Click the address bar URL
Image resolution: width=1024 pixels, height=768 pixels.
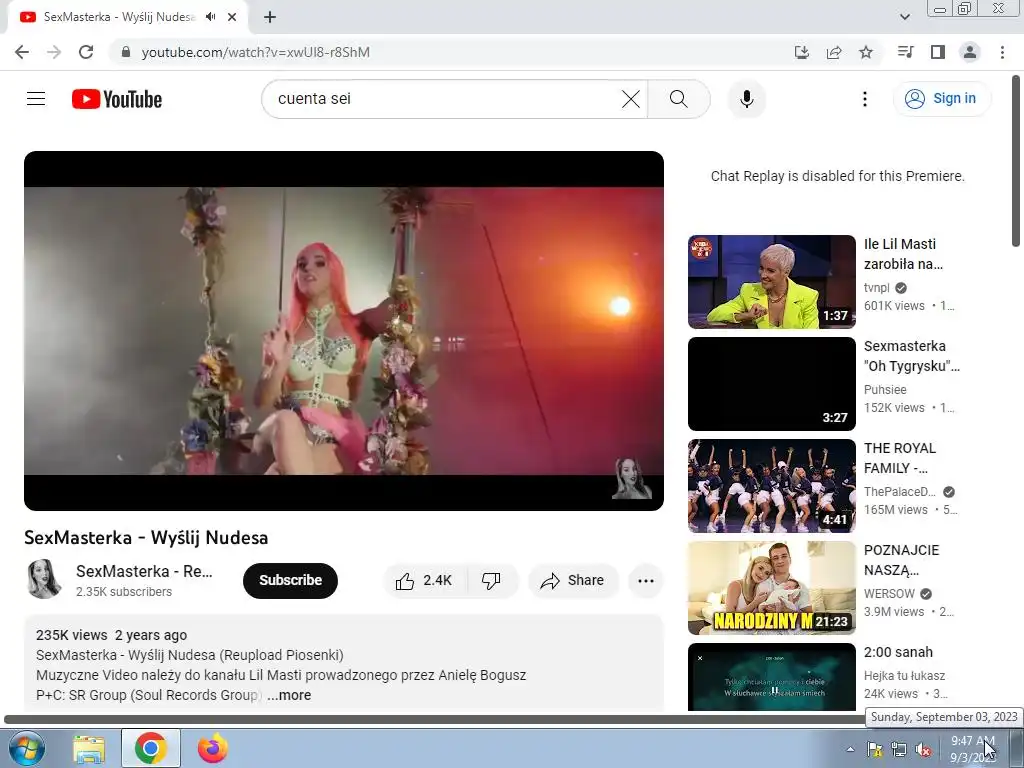(255, 52)
